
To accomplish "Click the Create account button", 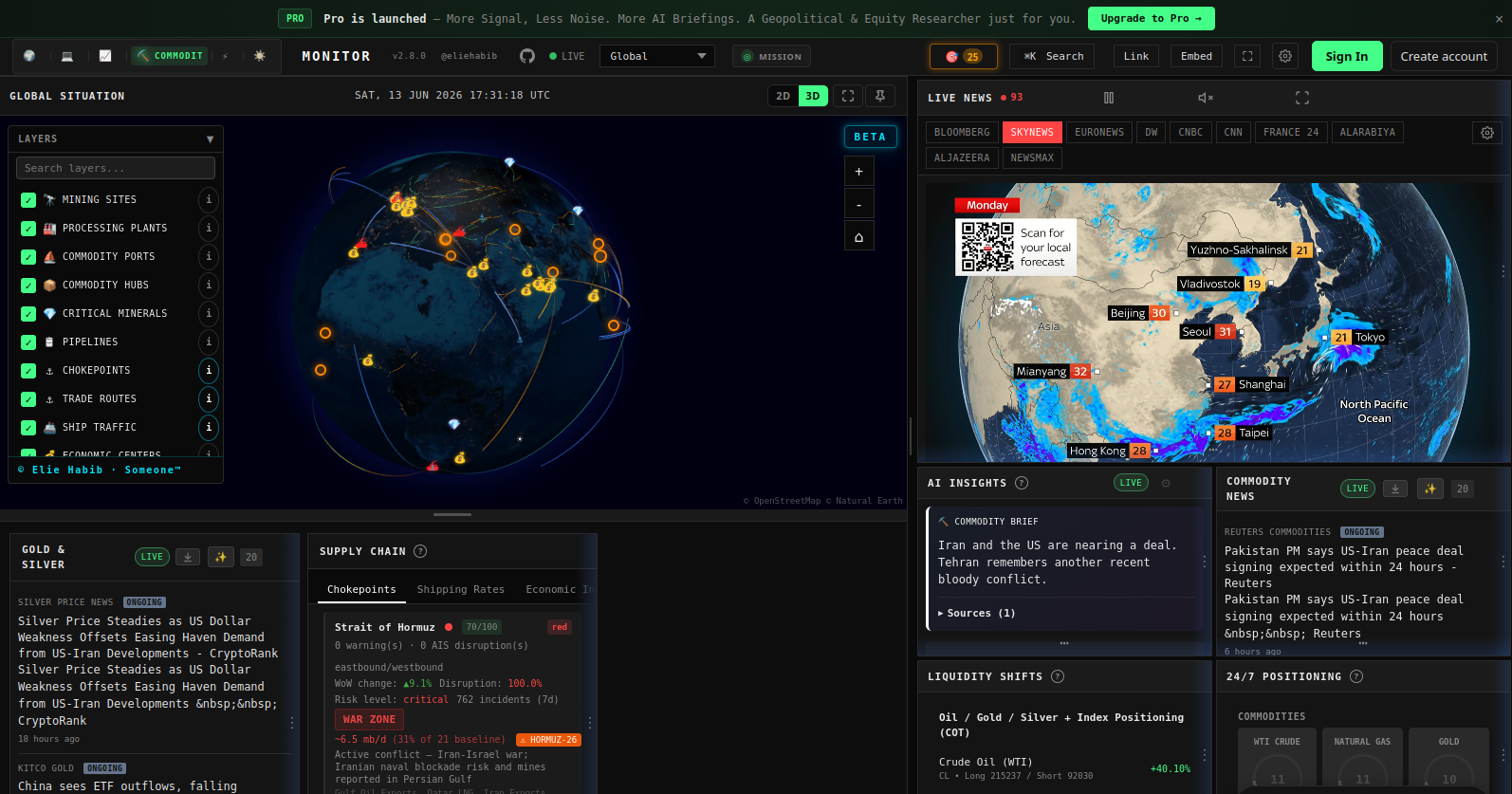I will [x=1444, y=56].
